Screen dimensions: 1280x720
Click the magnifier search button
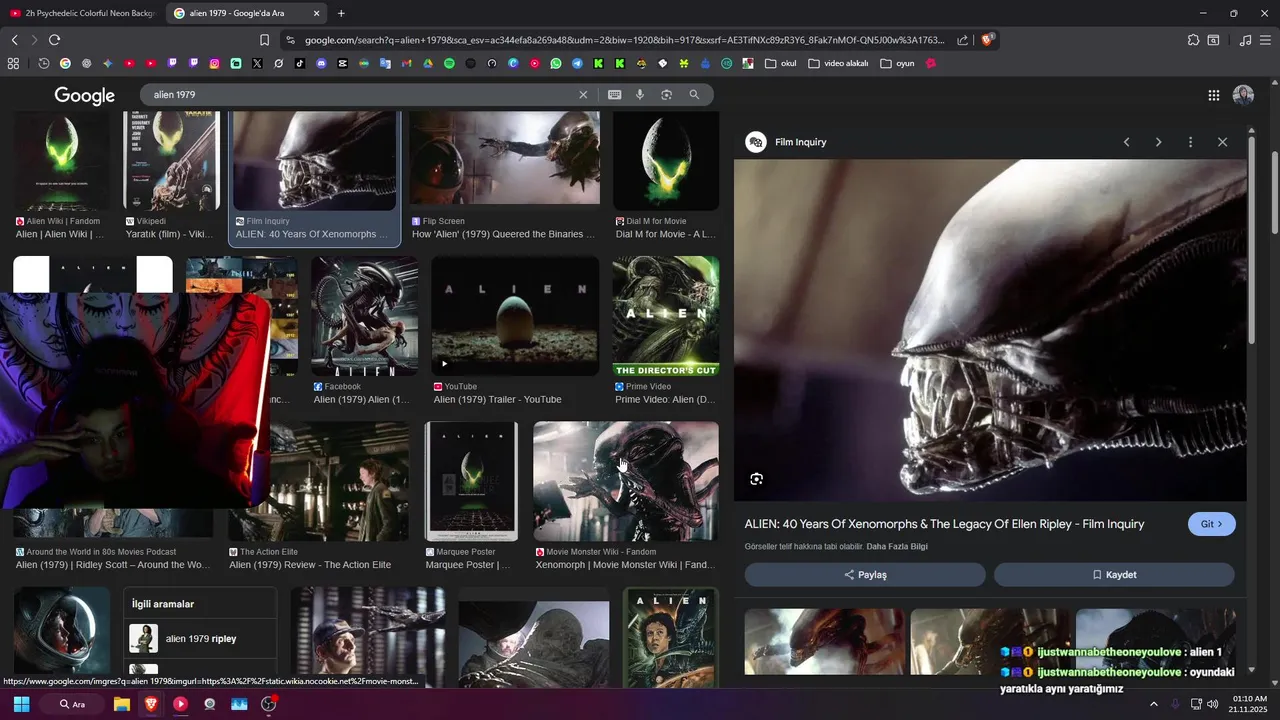pos(694,95)
